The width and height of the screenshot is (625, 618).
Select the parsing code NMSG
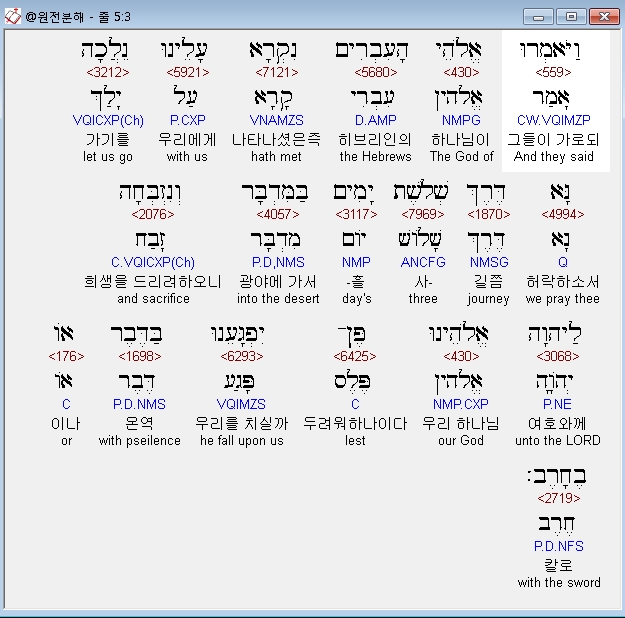(x=489, y=262)
